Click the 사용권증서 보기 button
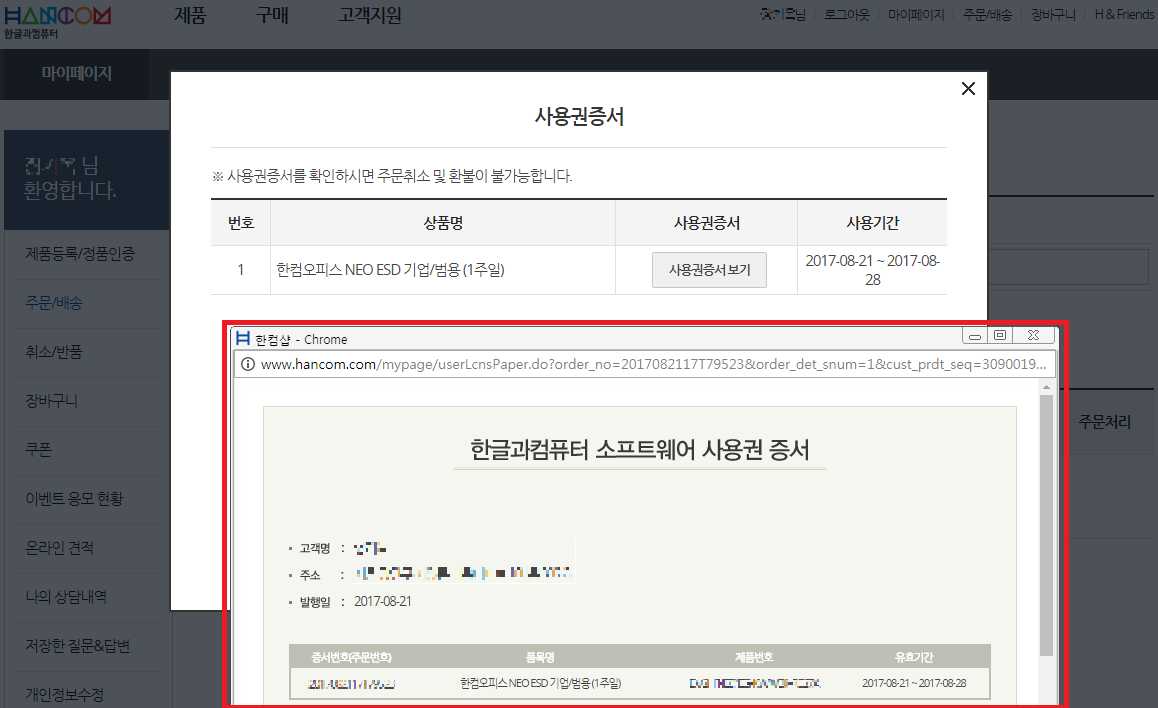The width and height of the screenshot is (1158, 708). [x=709, y=270]
